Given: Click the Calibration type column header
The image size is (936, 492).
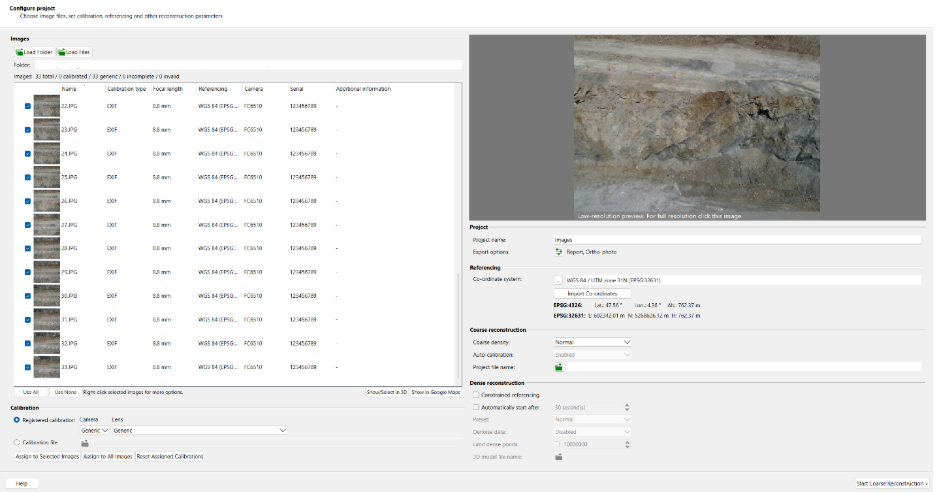Looking at the screenshot, I should (126, 89).
